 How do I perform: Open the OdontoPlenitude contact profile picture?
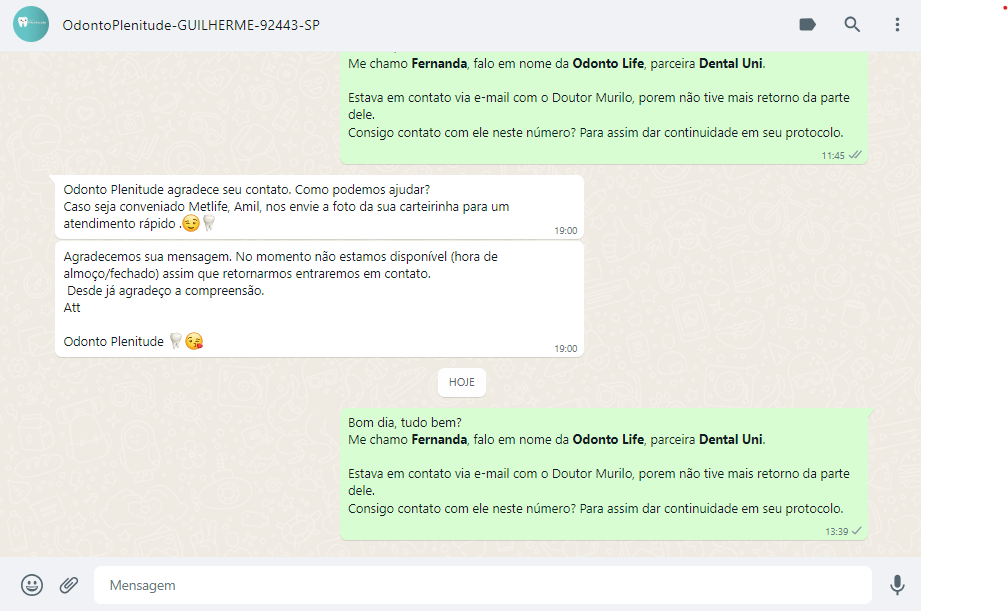click(x=31, y=24)
